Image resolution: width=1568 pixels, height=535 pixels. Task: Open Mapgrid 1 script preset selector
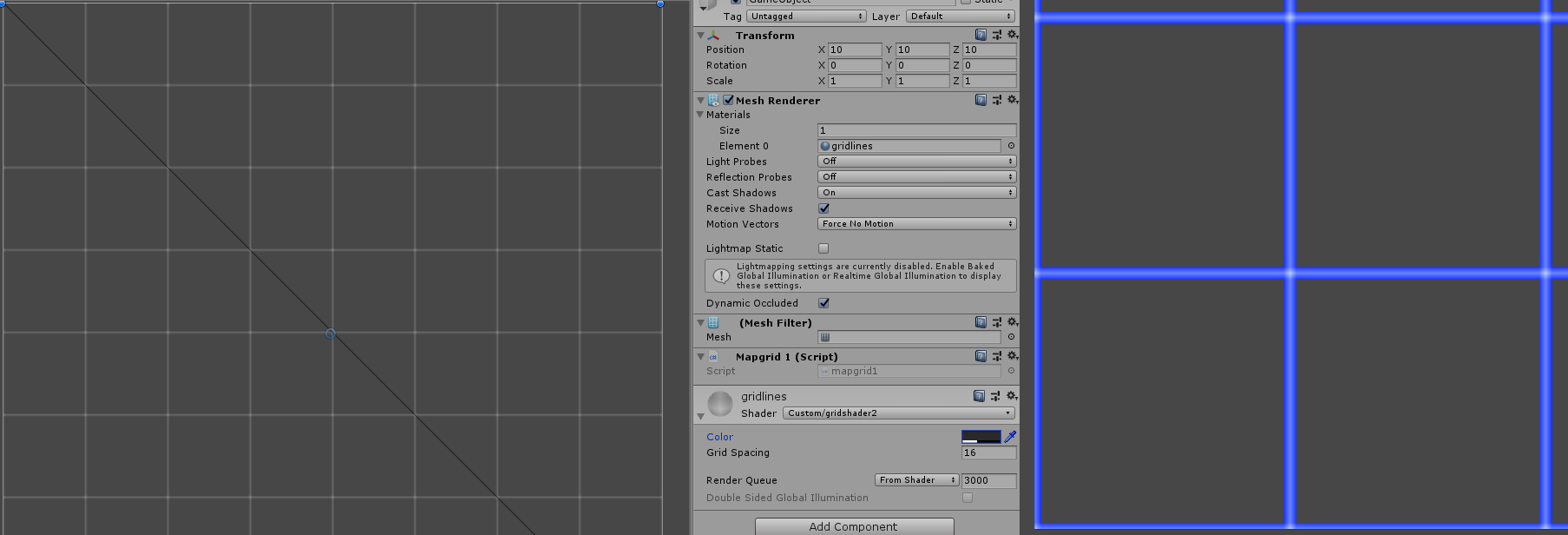pyautogui.click(x=997, y=356)
